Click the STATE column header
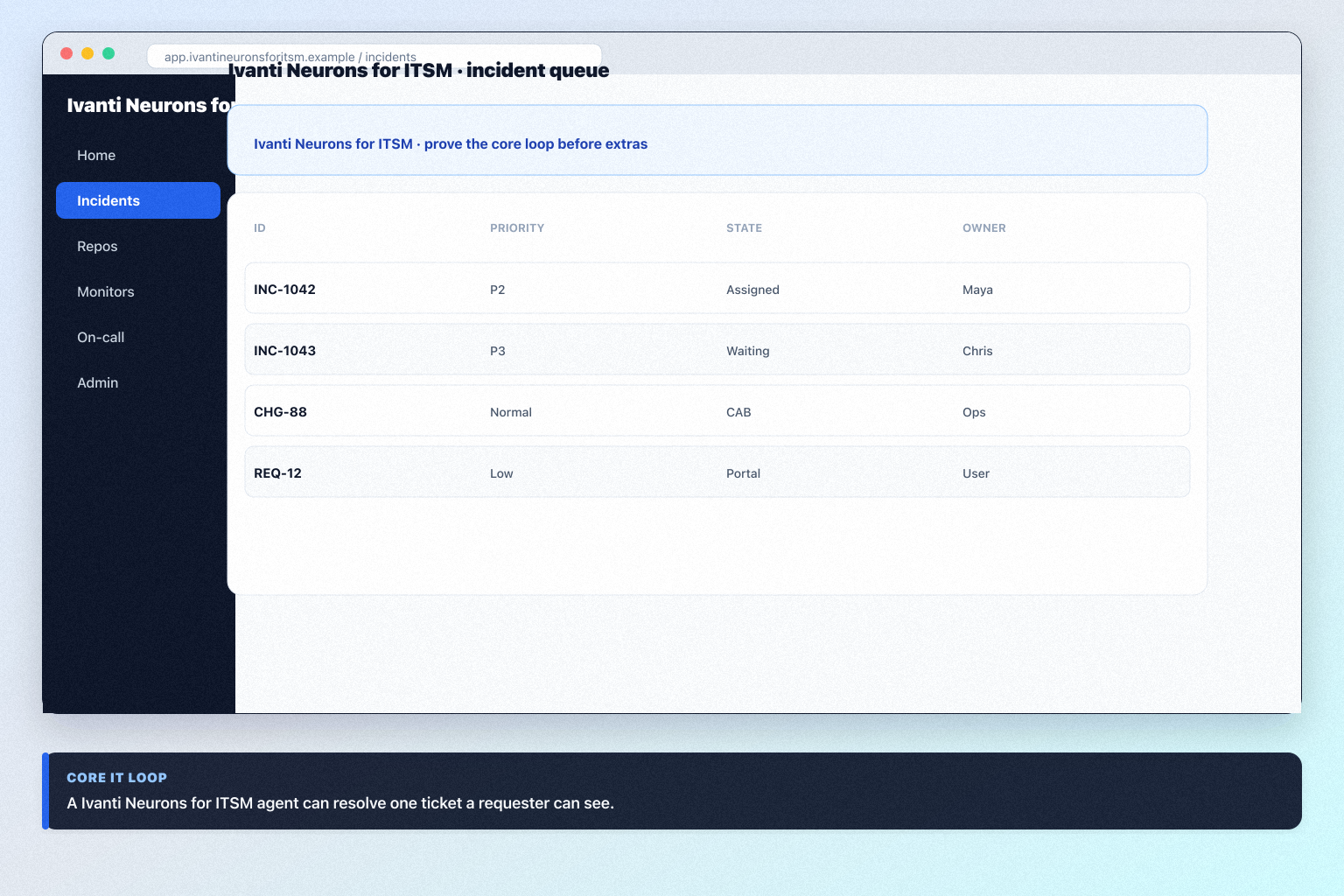The height and width of the screenshot is (896, 1344). (744, 227)
